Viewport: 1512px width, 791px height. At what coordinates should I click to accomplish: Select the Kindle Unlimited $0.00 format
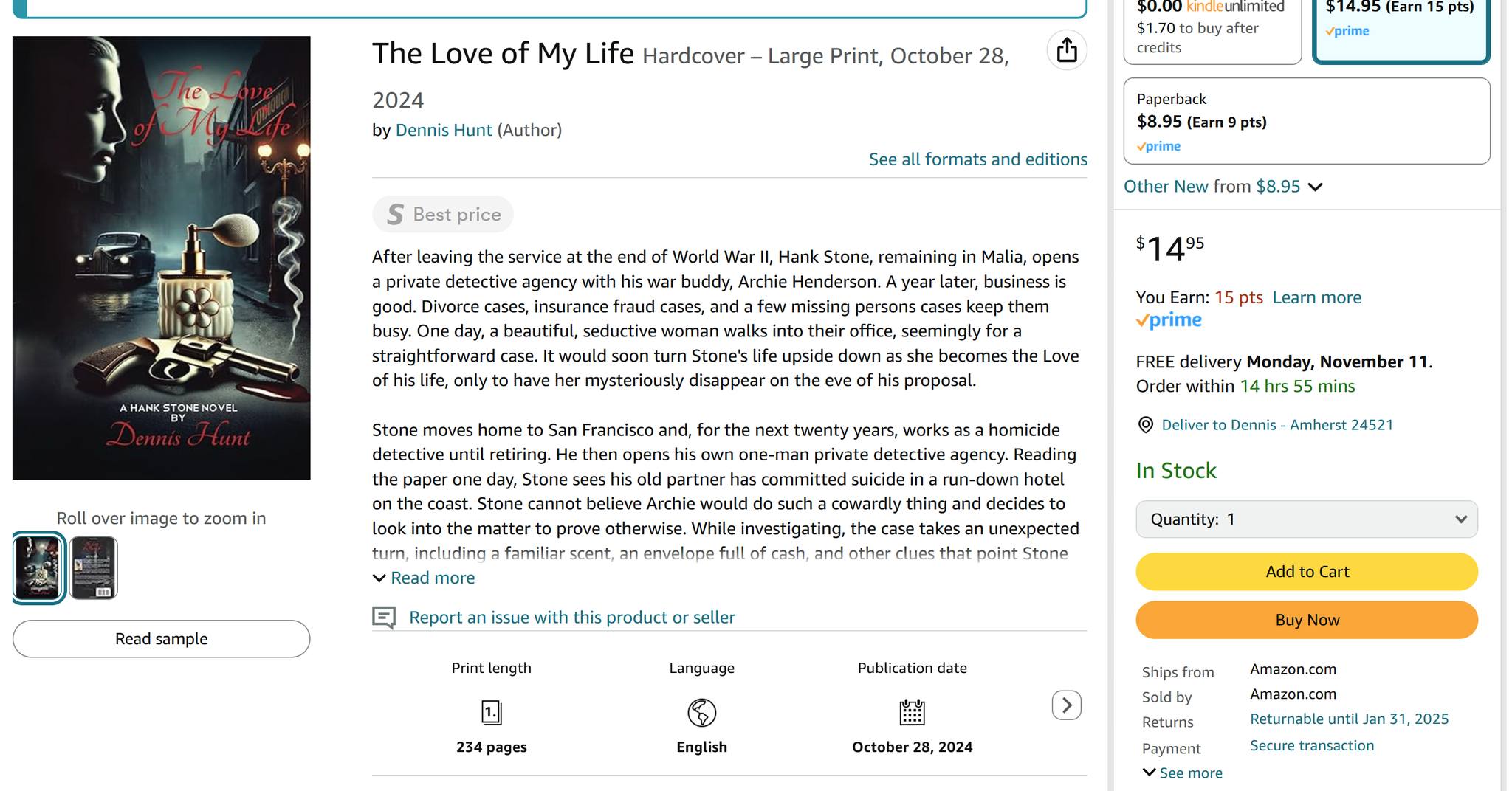[1212, 28]
